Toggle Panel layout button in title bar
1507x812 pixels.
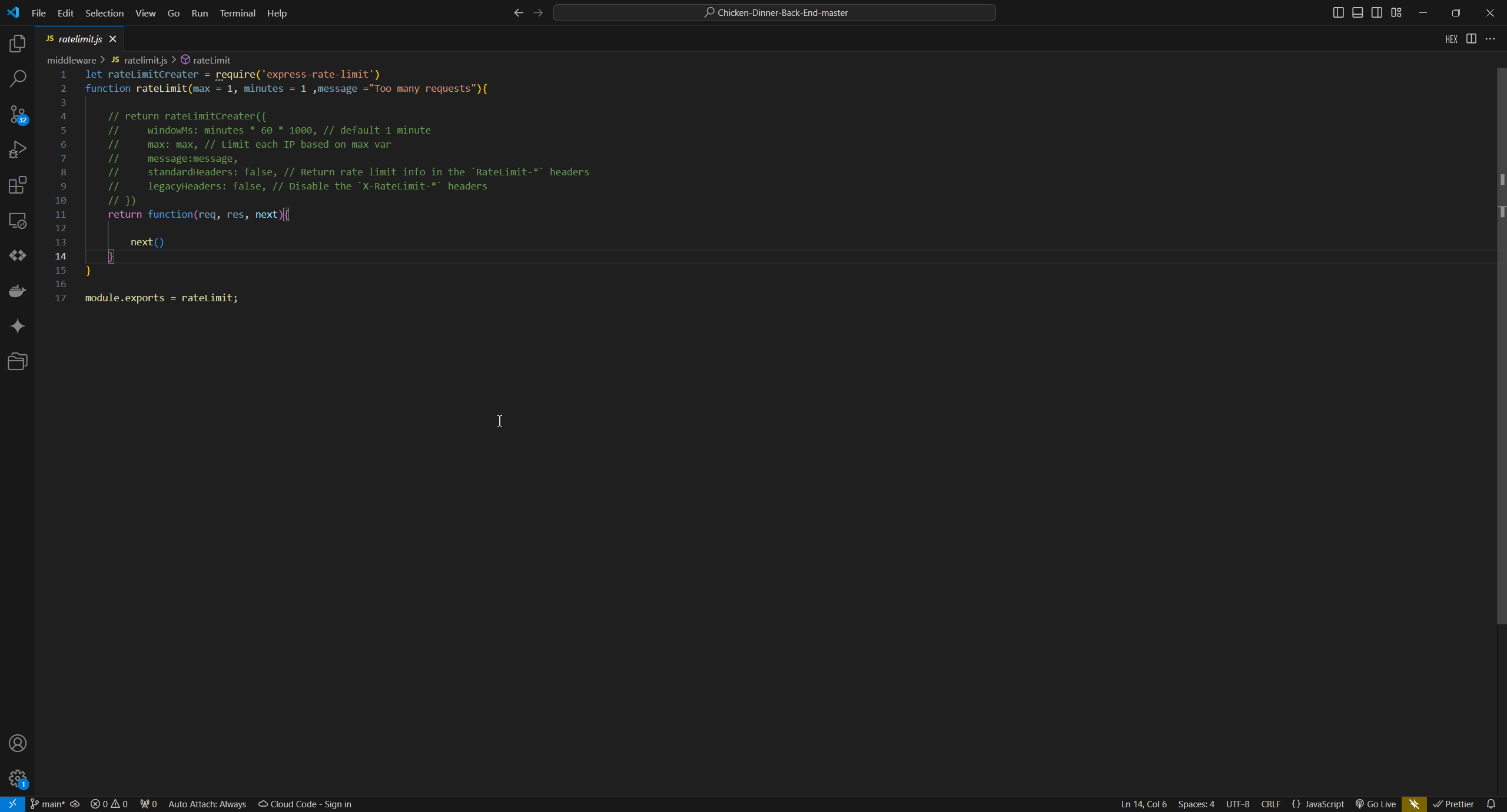tap(1357, 12)
